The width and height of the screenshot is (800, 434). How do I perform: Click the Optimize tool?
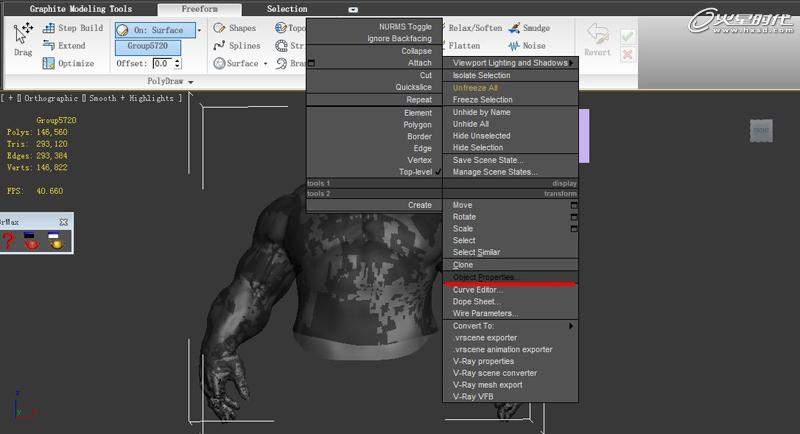coord(68,63)
